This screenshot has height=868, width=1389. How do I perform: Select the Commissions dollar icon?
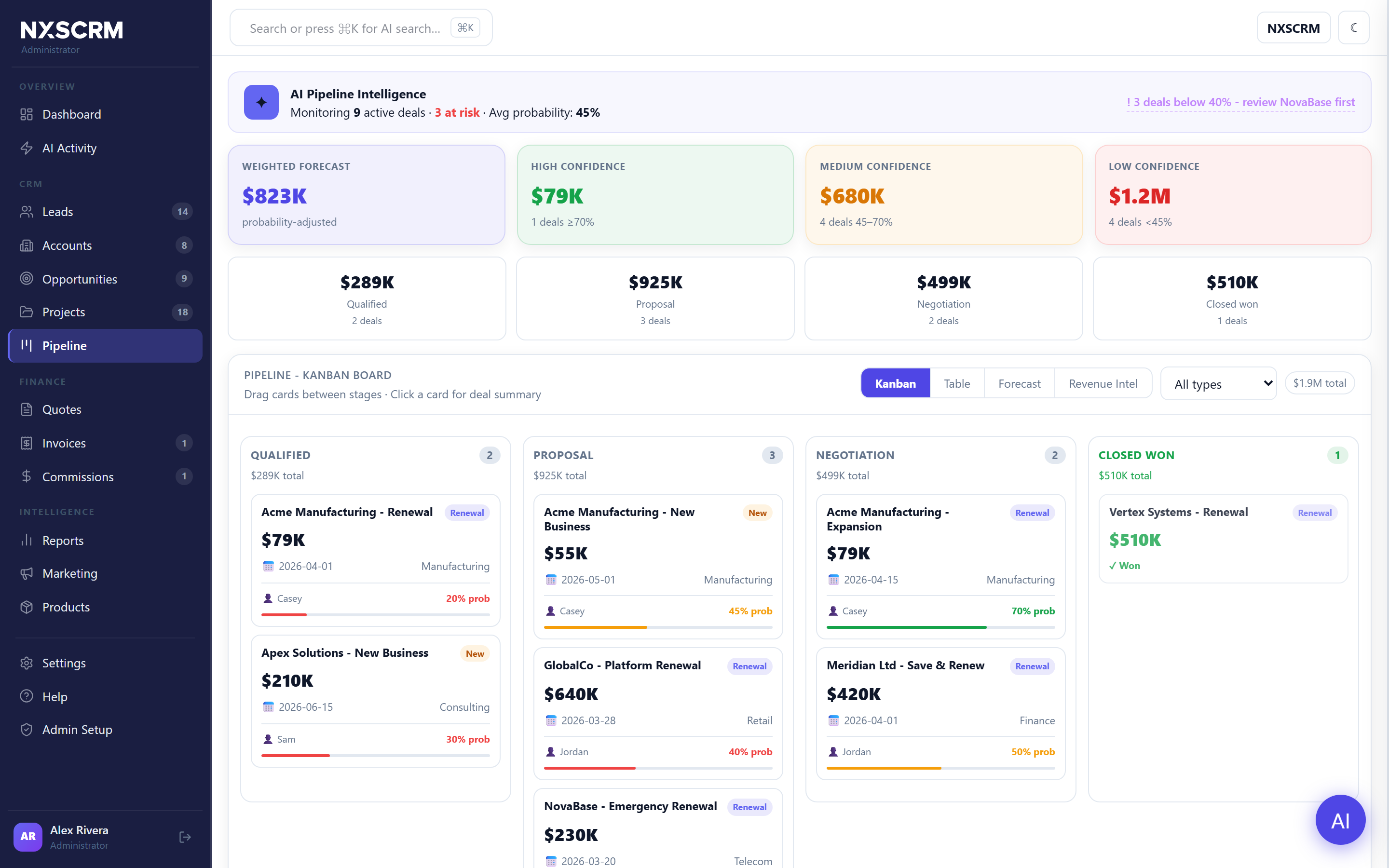pyautogui.click(x=27, y=476)
